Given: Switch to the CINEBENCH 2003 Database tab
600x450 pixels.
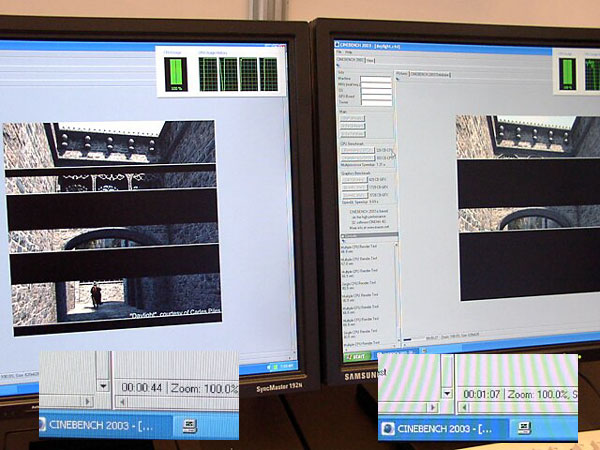Looking at the screenshot, I should point(430,74).
